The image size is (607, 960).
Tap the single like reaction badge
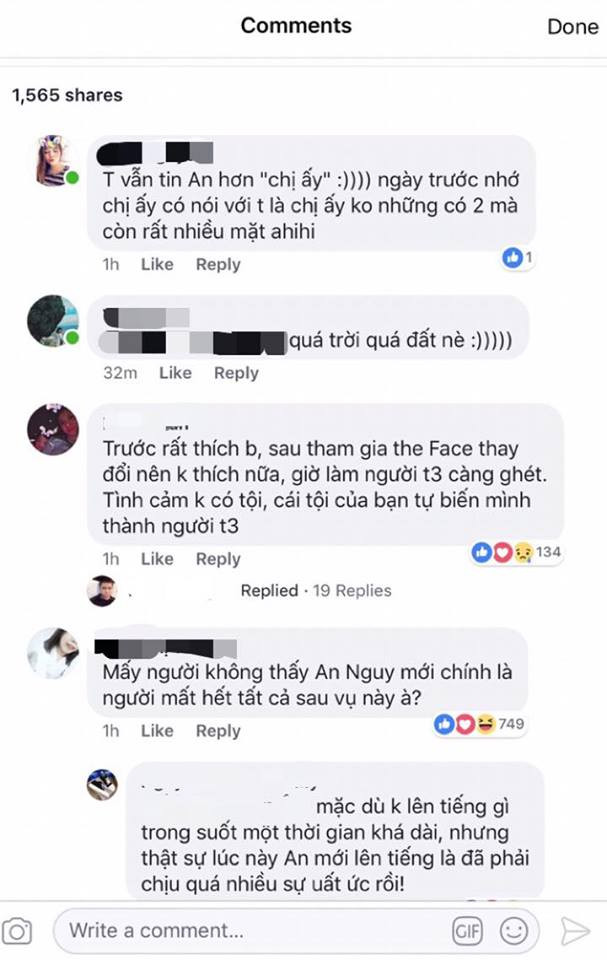click(517, 258)
